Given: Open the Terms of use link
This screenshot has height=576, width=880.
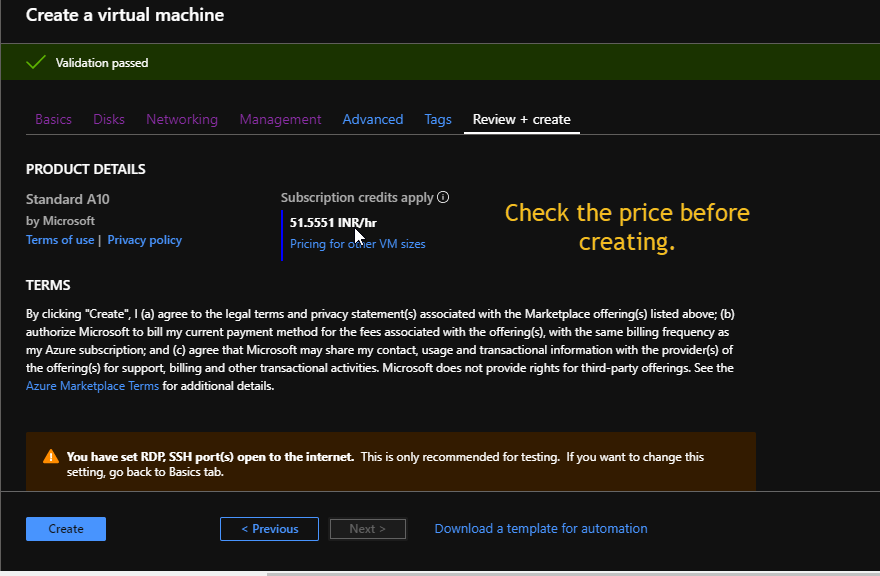Looking at the screenshot, I should (60, 240).
